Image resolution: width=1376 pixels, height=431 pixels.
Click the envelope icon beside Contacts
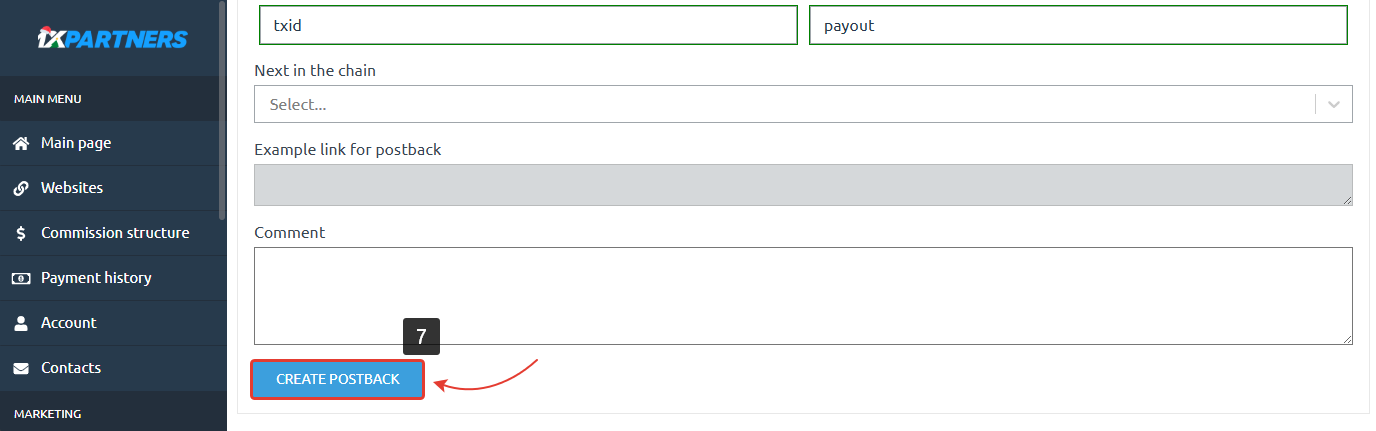[20, 368]
